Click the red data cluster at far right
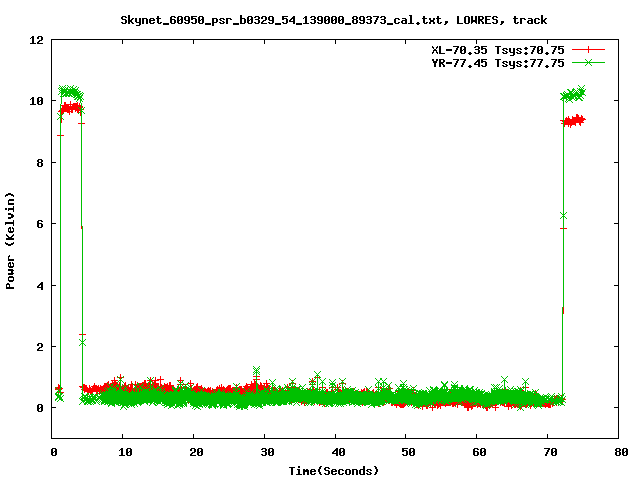The image size is (640, 480). [x=573, y=120]
